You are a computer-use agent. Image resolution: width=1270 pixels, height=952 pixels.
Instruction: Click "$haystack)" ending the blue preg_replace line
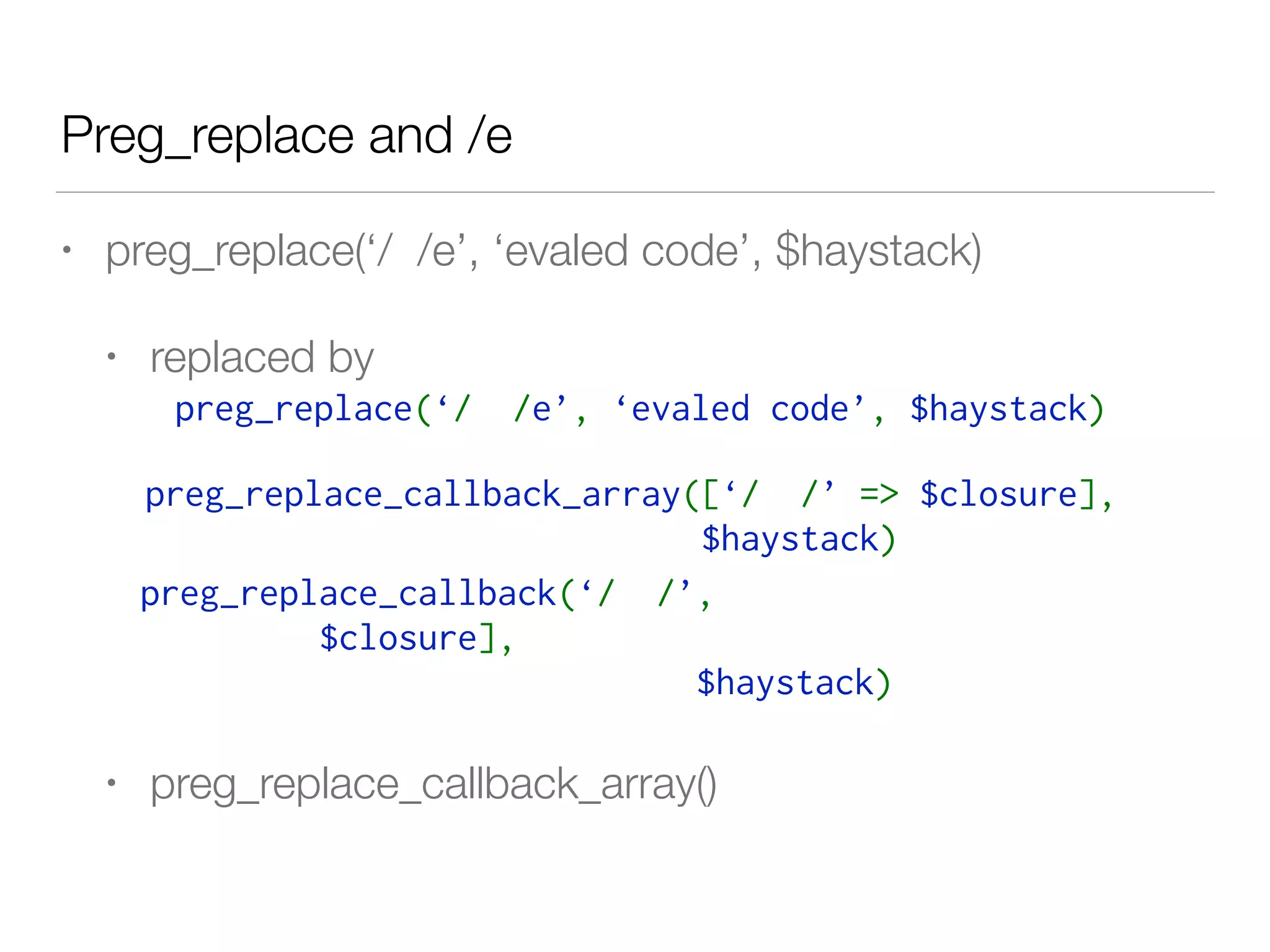1006,410
